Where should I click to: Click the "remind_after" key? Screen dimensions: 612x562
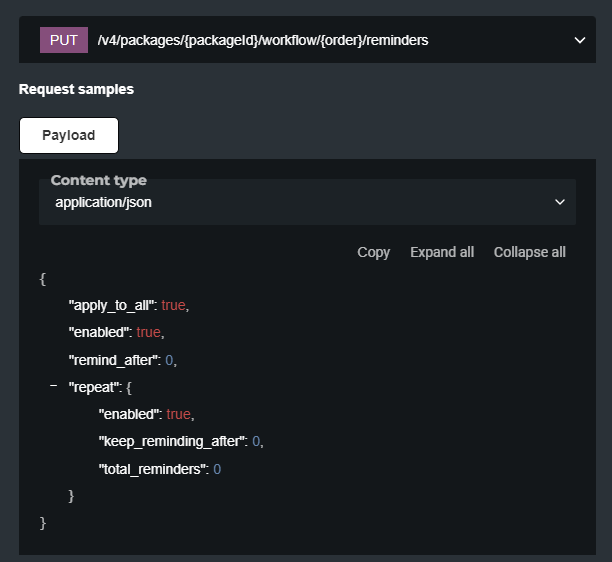click(112, 359)
